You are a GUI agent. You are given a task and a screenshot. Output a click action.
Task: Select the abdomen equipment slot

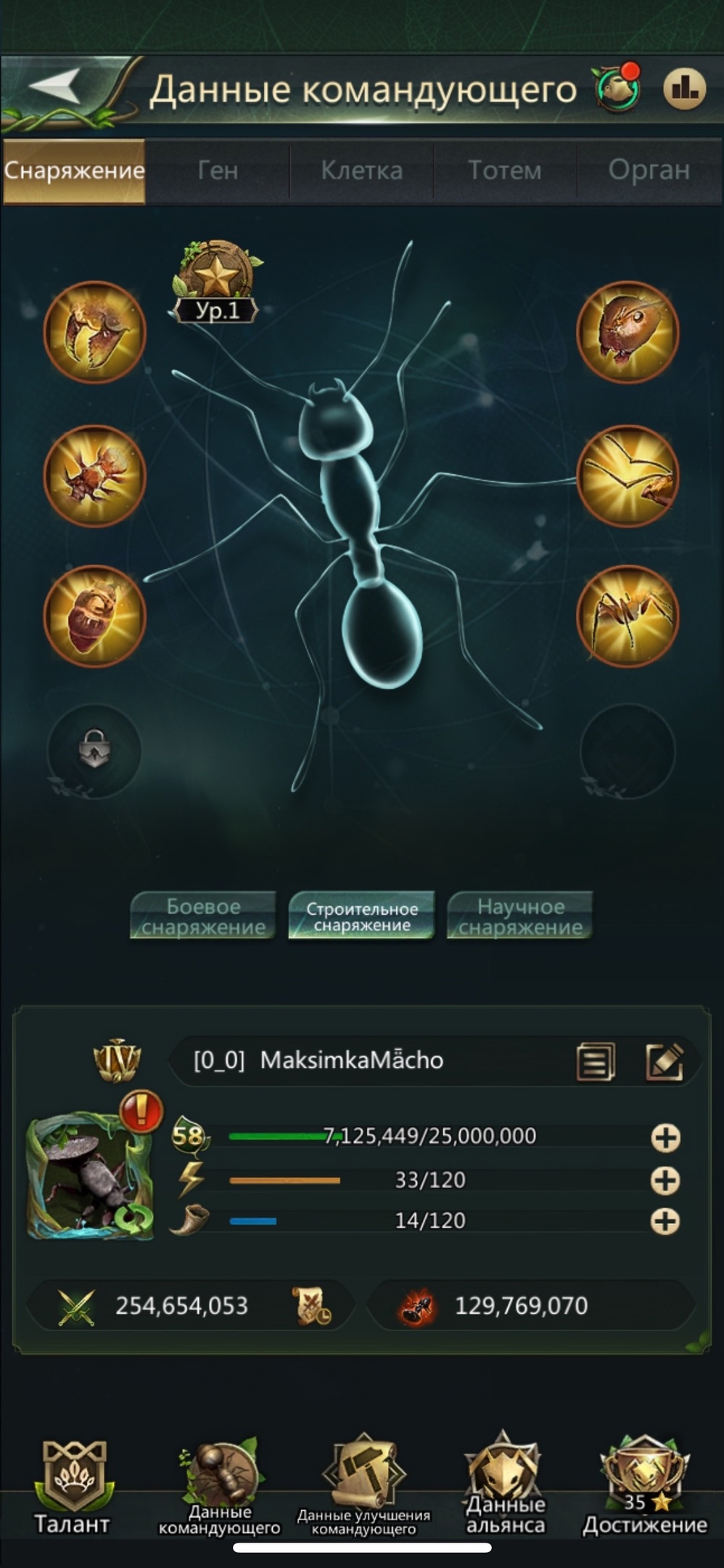tap(95, 616)
